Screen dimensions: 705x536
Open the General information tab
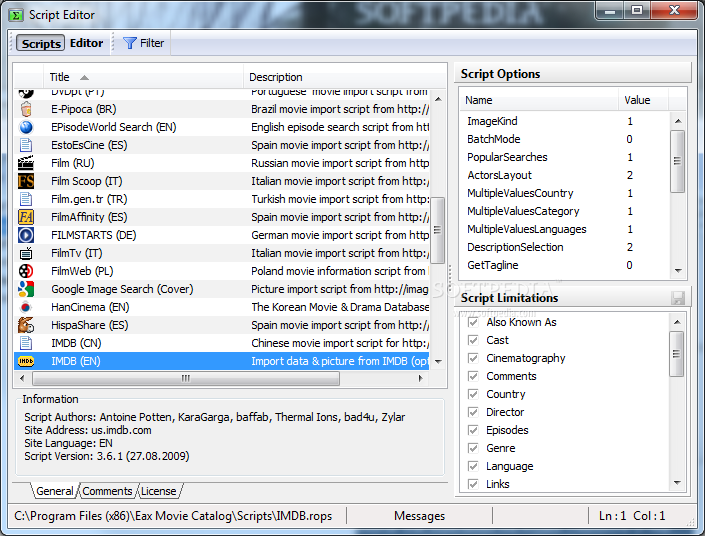click(54, 491)
